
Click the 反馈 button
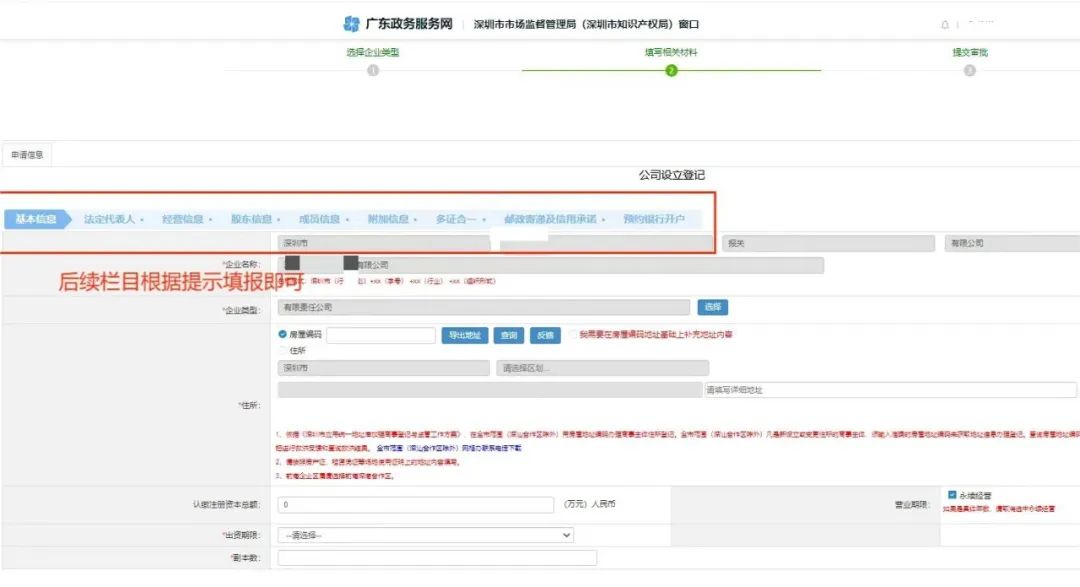pos(544,335)
